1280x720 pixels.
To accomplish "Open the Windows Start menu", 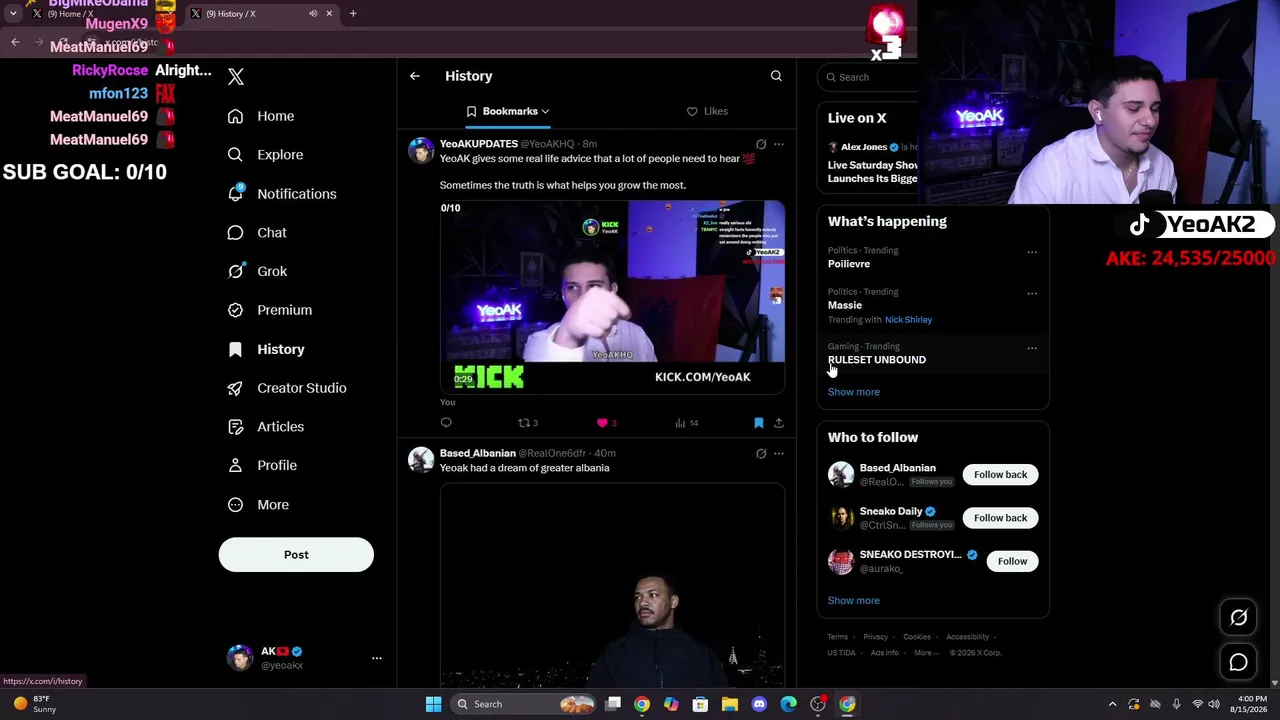I will tap(433, 704).
